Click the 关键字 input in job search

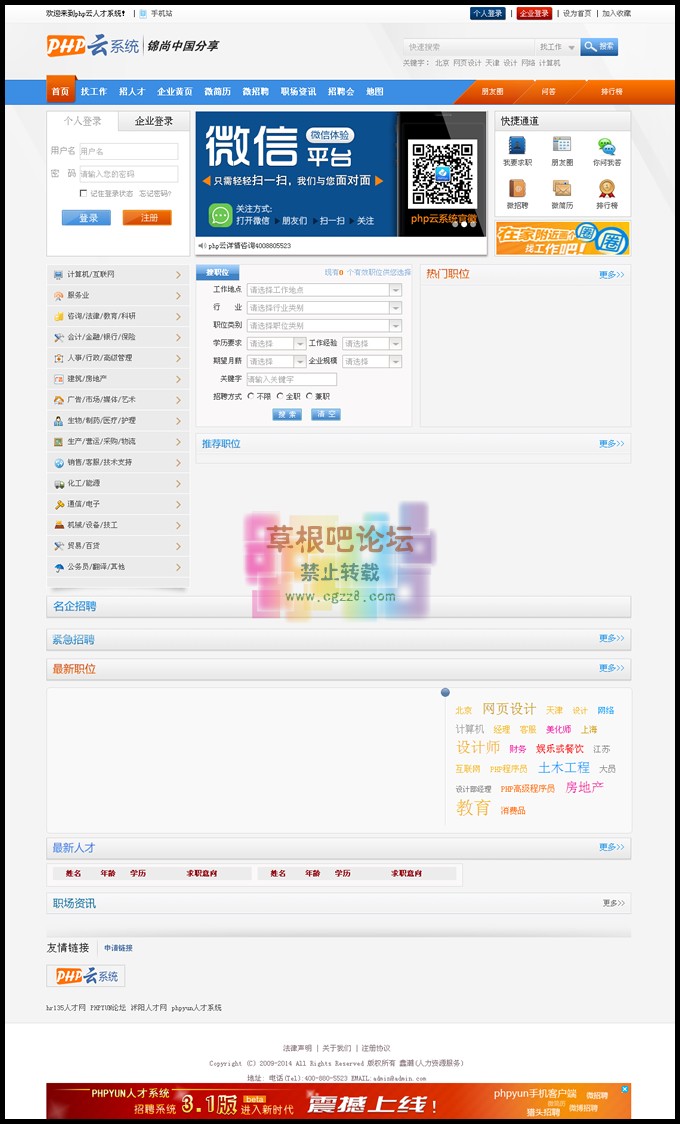click(292, 379)
